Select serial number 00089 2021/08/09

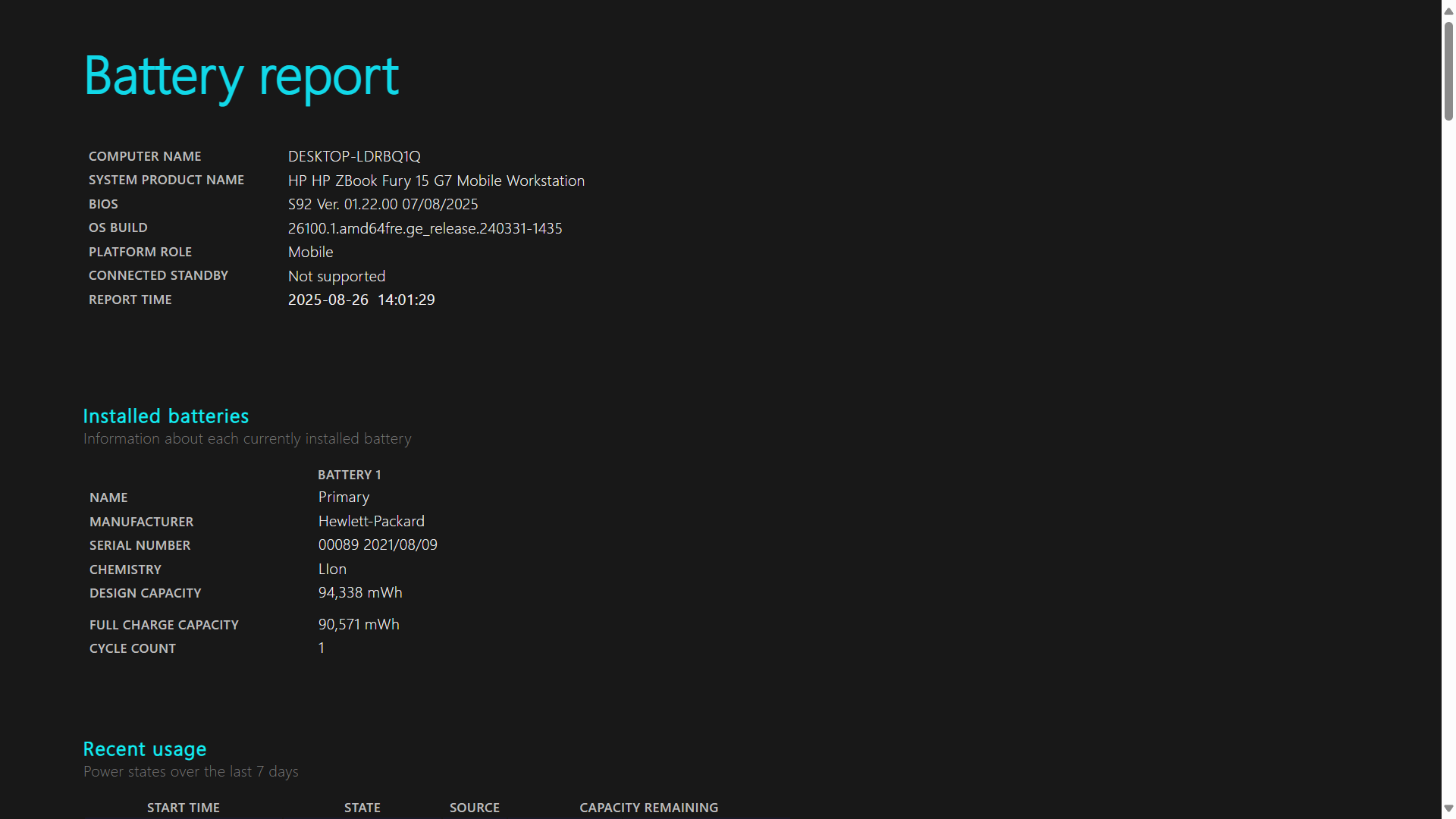tap(378, 544)
